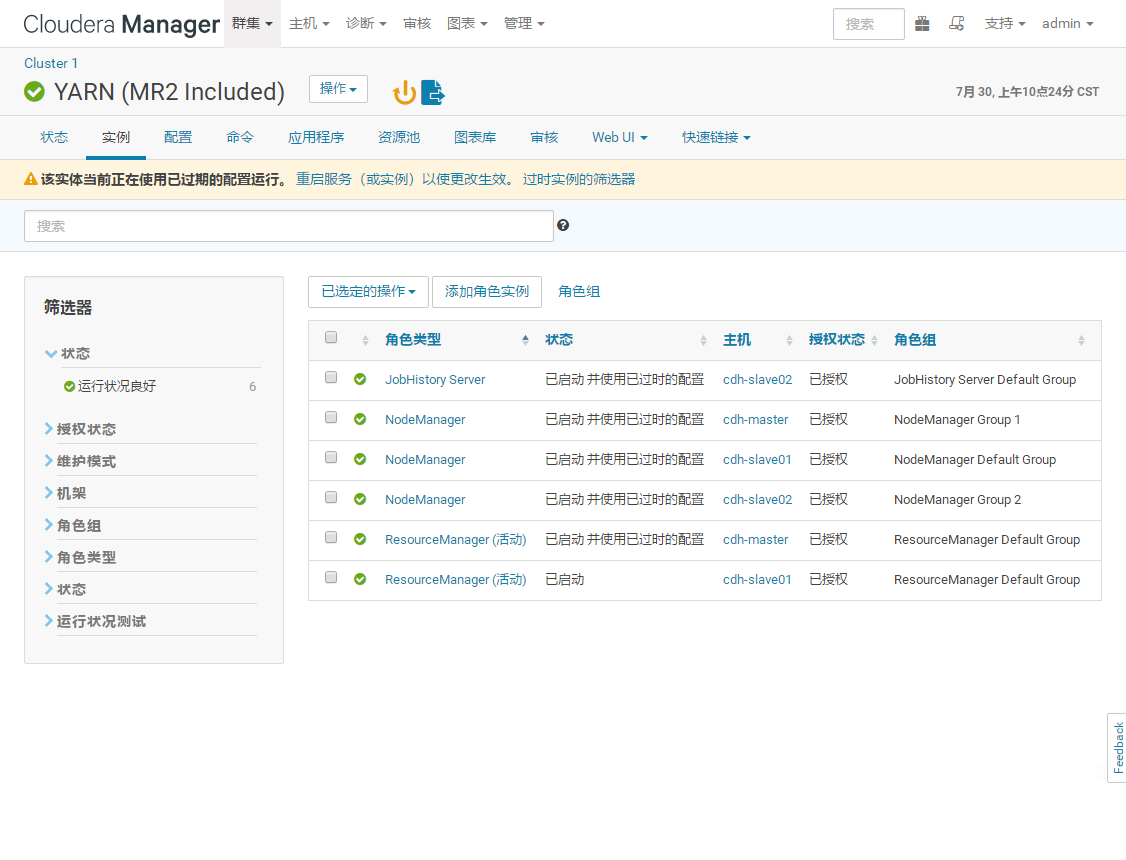Viewport: 1126px width, 860px height.
Task: Switch to the 配置 tab
Action: click(178, 137)
